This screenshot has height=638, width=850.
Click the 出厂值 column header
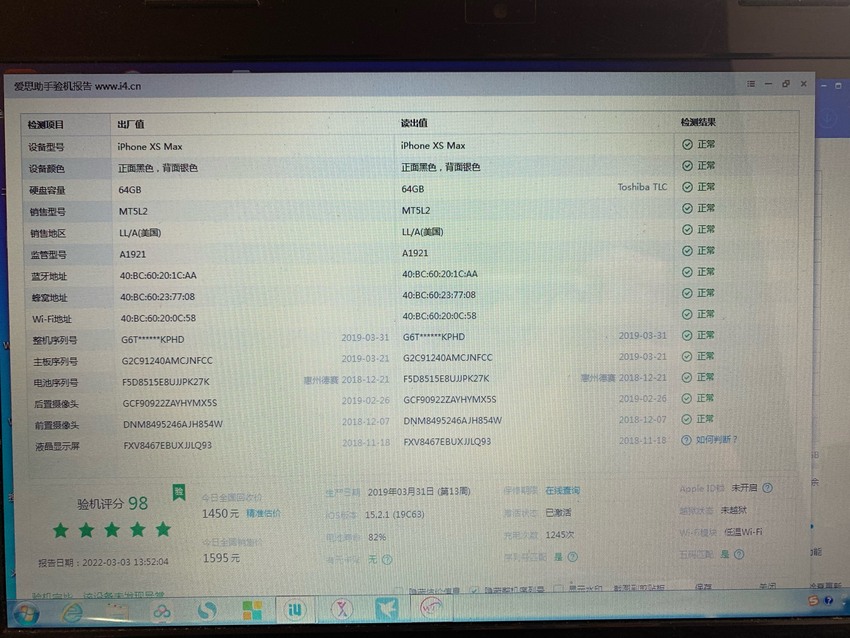point(131,124)
